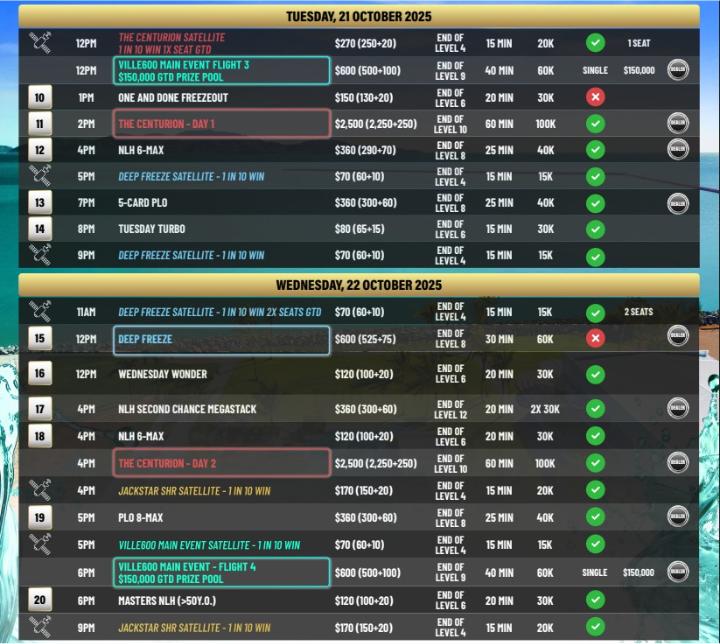Click the green checkmark in the Tuesday Turbo row
This screenshot has height=644, width=720.
coord(595,229)
